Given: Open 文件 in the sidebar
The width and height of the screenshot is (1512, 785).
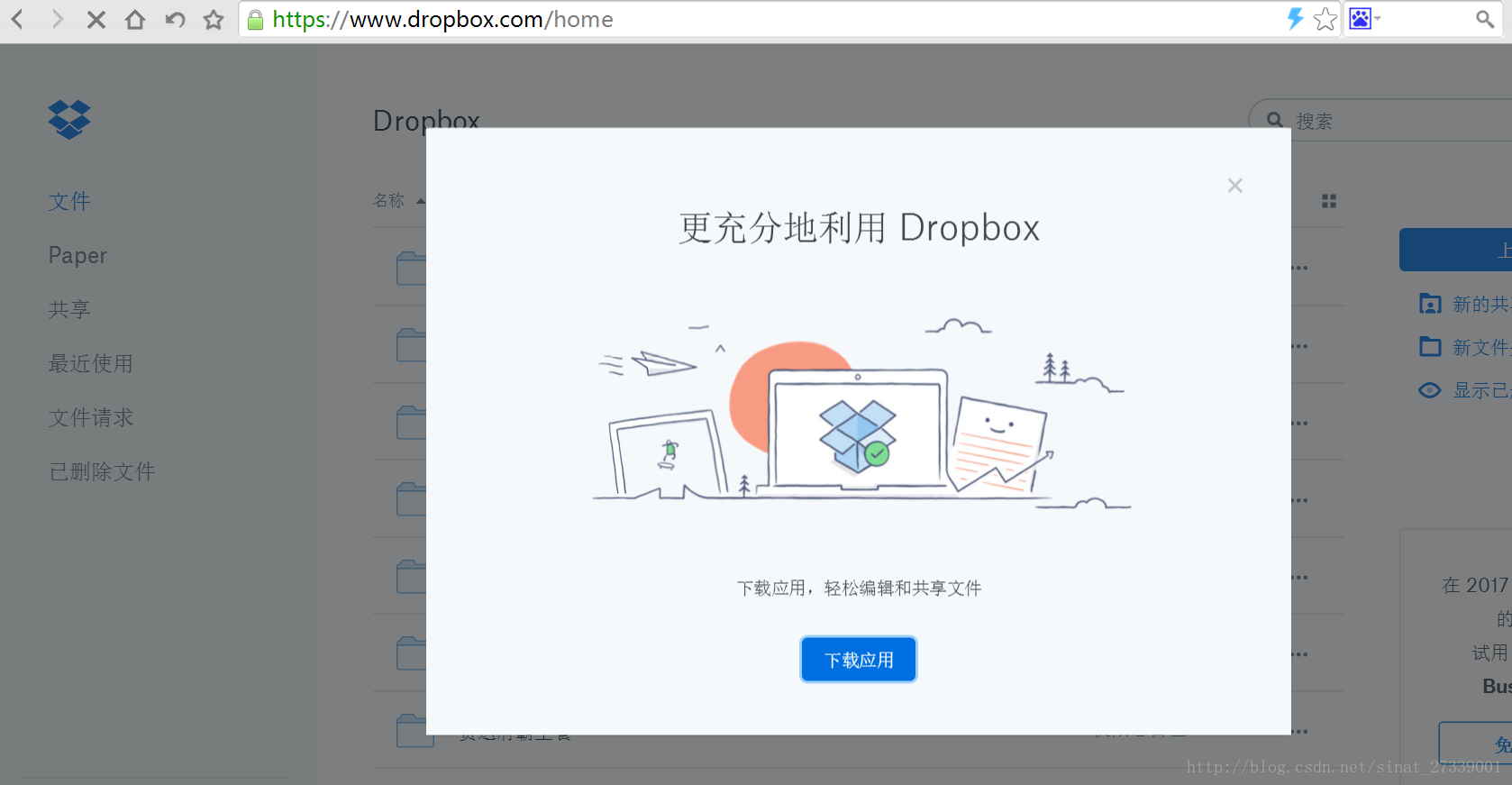Looking at the screenshot, I should click(69, 201).
